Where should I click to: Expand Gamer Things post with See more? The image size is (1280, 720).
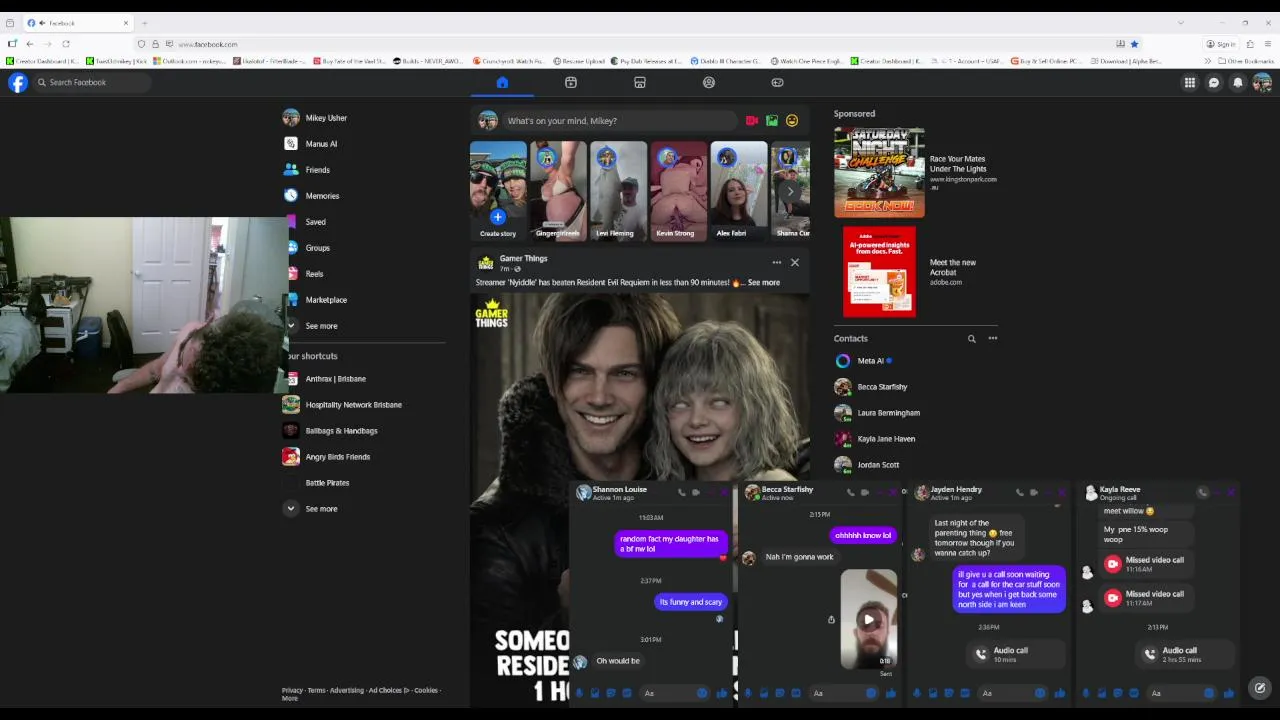point(763,283)
